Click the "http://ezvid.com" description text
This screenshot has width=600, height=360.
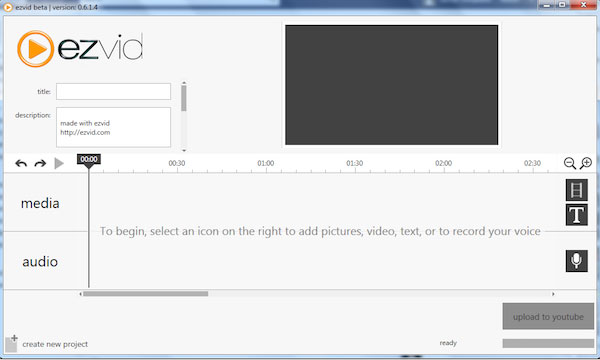pos(85,132)
